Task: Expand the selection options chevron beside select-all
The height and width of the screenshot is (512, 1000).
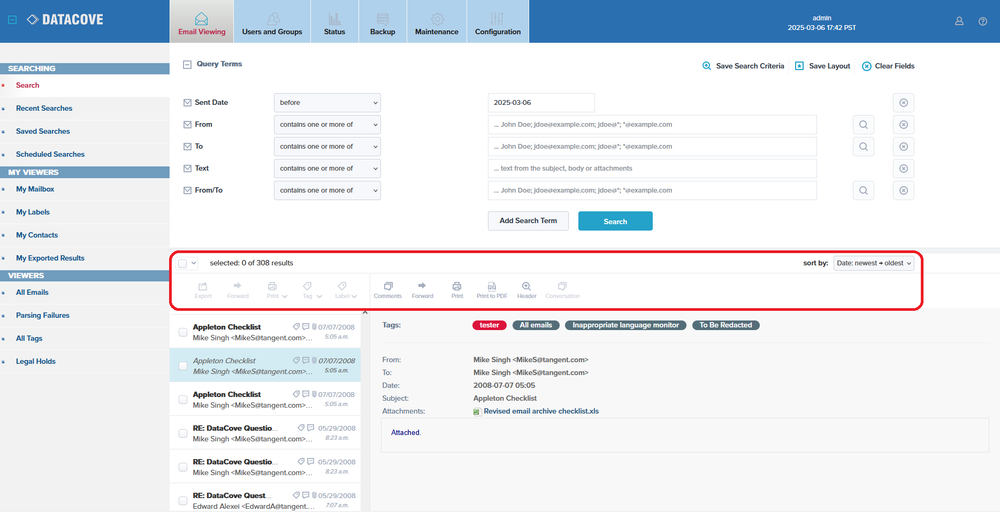Action: pos(194,263)
